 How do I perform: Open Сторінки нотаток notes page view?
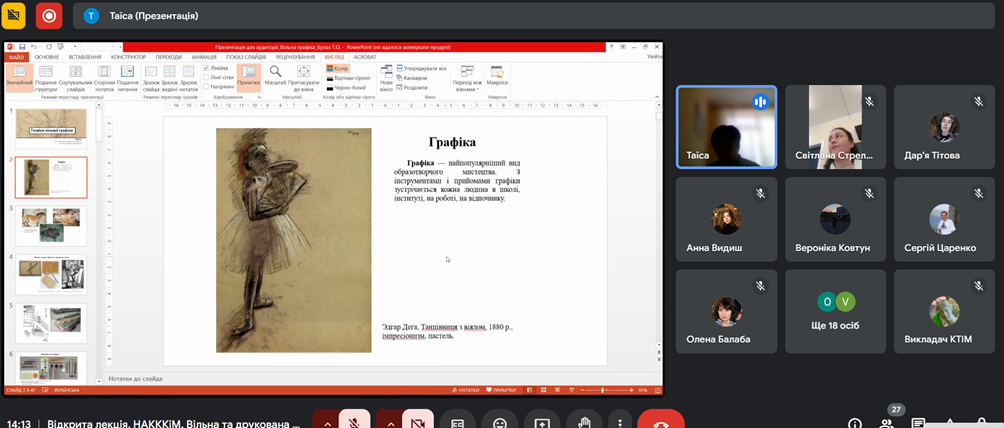click(104, 78)
